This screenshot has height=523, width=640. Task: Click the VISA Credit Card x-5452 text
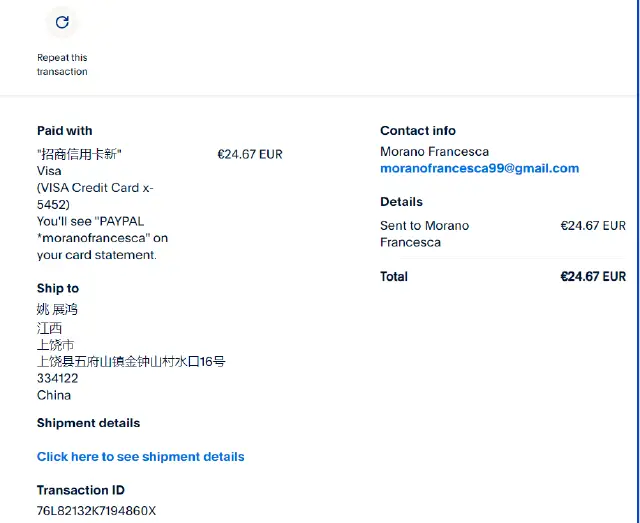tap(95, 196)
